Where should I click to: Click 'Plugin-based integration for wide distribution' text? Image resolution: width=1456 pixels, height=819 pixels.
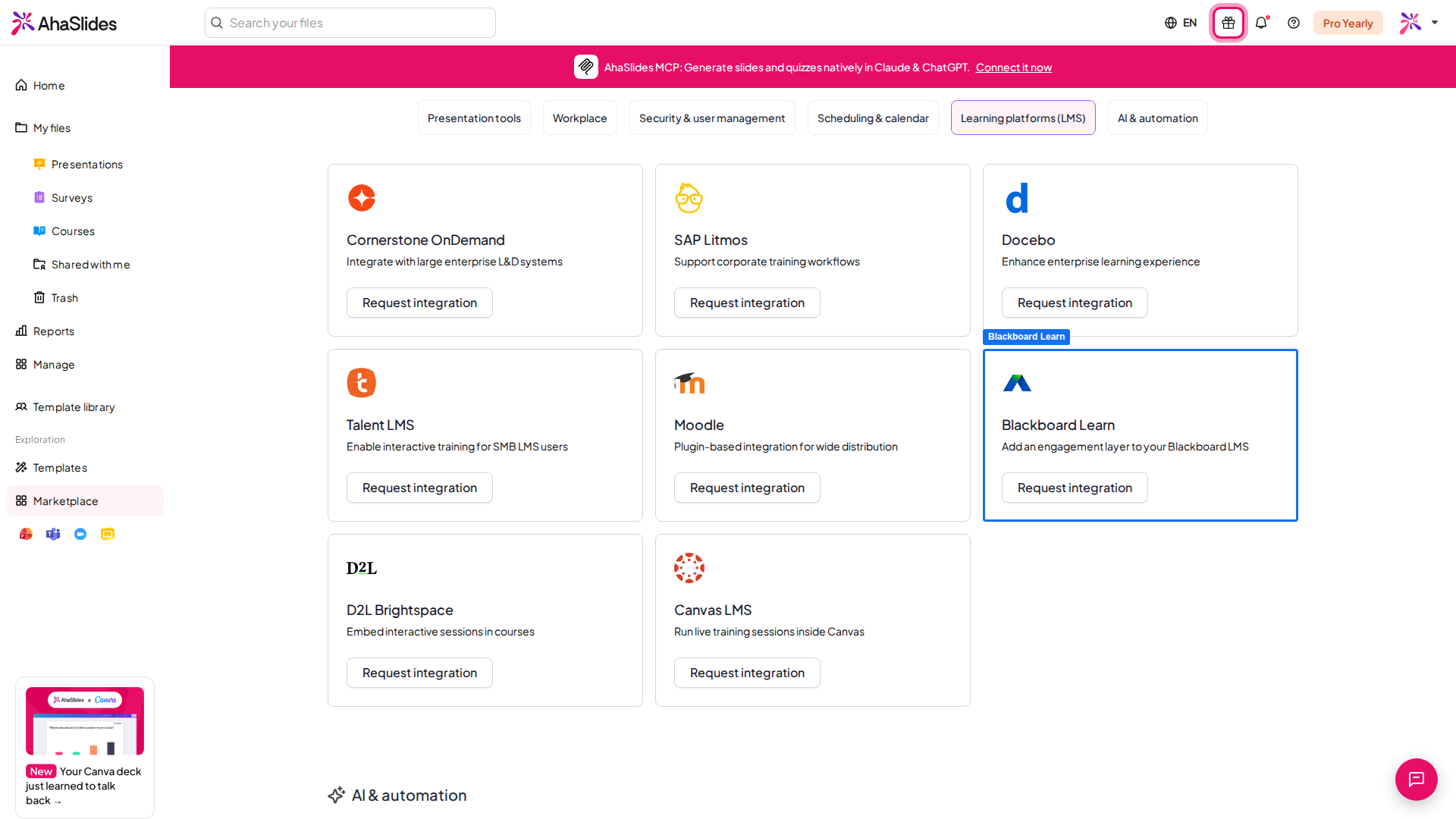coord(786,447)
